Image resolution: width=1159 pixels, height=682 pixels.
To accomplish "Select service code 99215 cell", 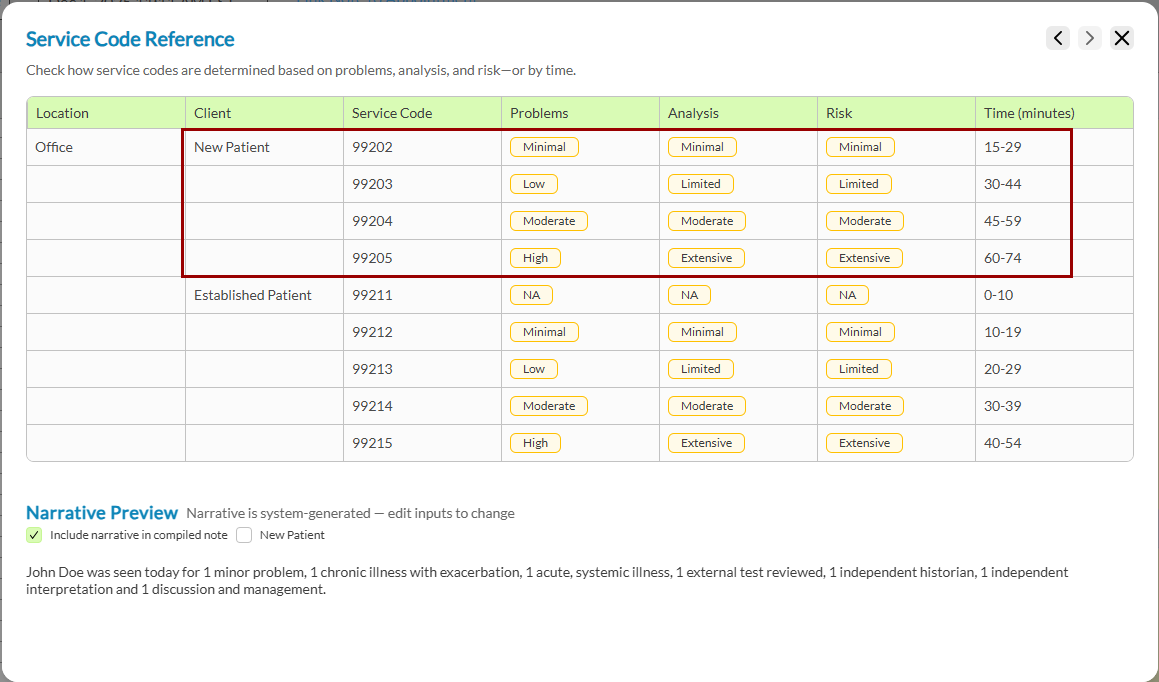I will 372,443.
